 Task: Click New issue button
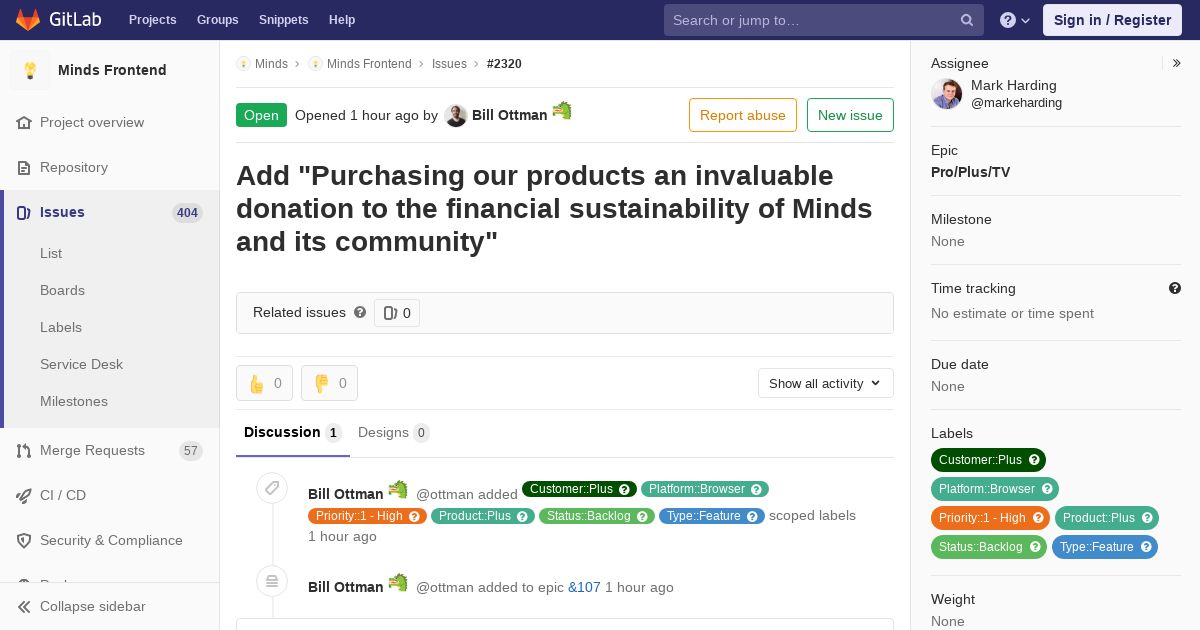[850, 115]
